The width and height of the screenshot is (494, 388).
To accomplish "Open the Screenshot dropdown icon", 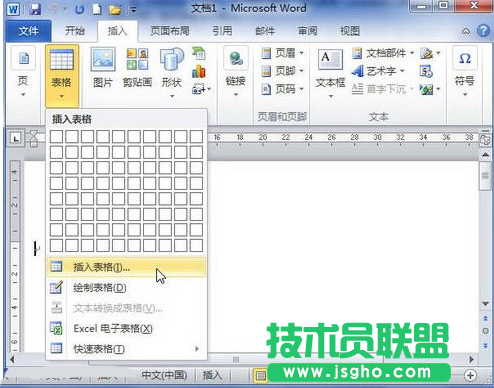I will click(201, 89).
